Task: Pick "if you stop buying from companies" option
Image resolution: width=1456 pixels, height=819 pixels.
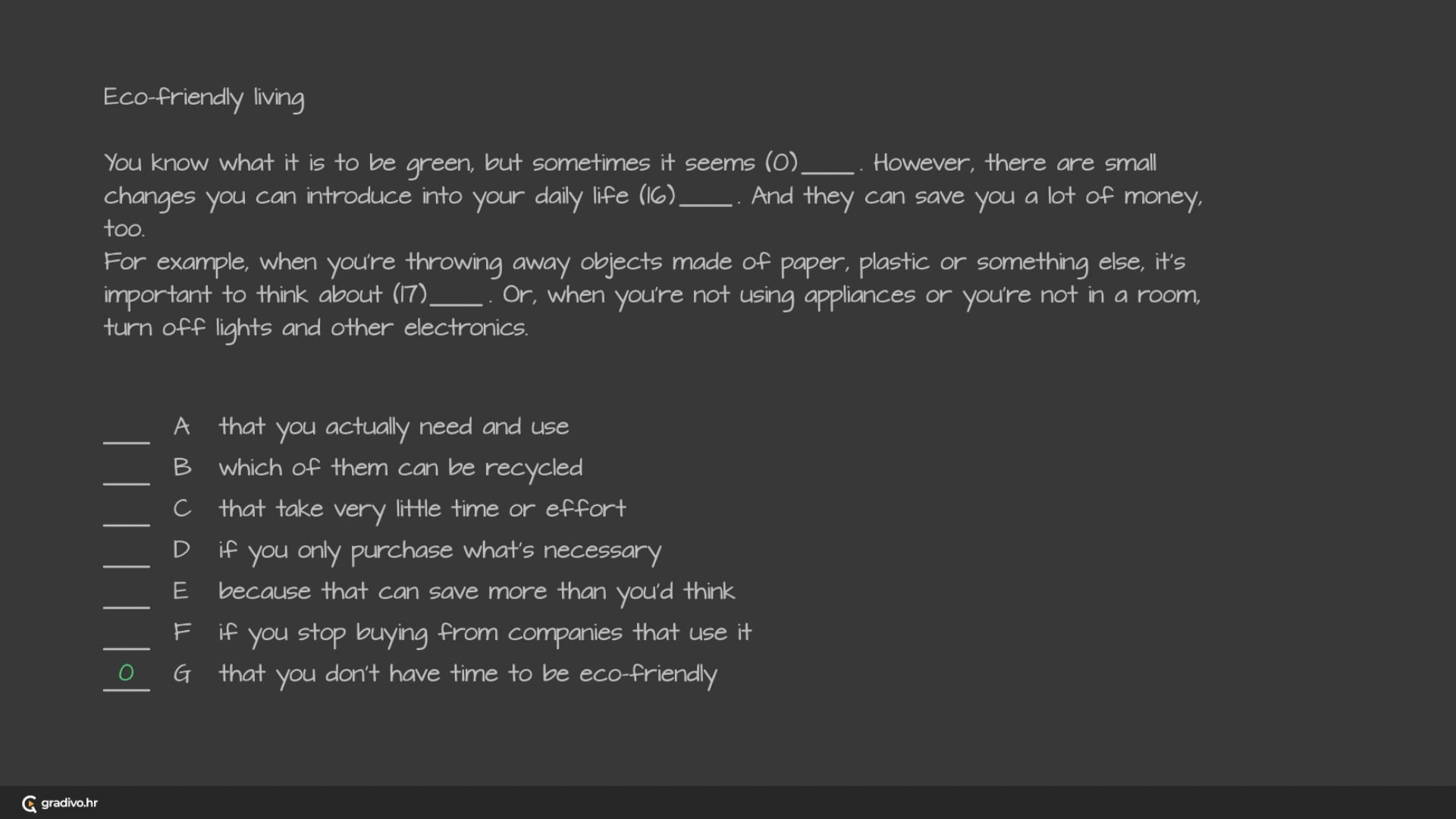Action: (485, 632)
